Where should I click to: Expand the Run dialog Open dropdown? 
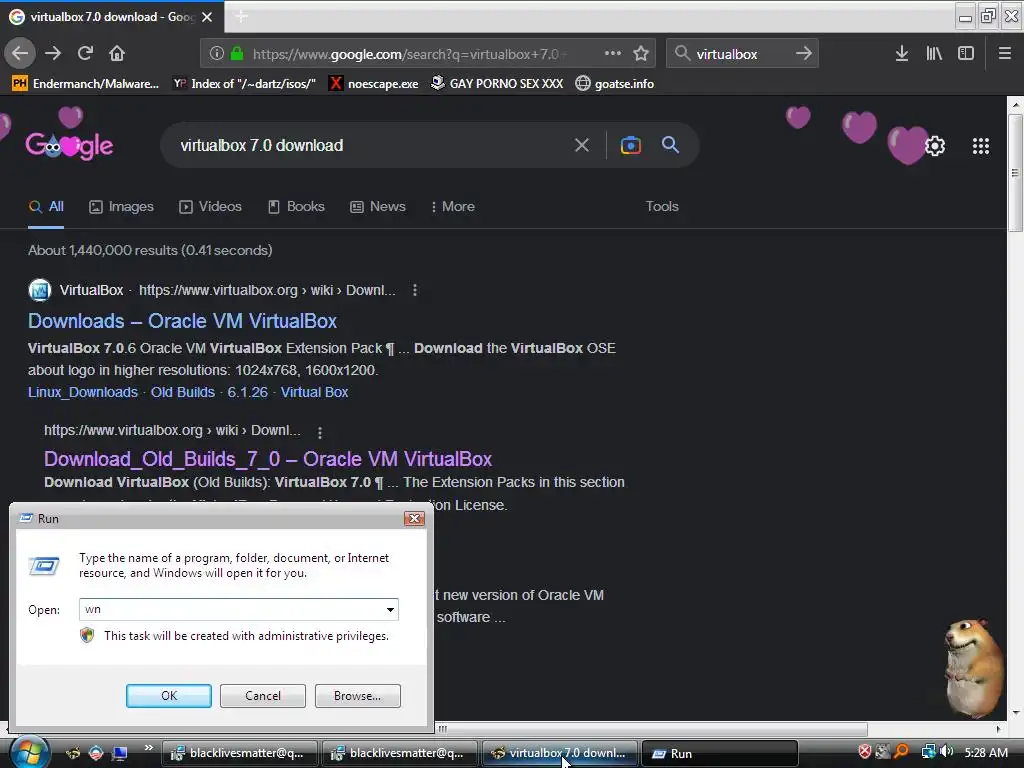point(390,609)
